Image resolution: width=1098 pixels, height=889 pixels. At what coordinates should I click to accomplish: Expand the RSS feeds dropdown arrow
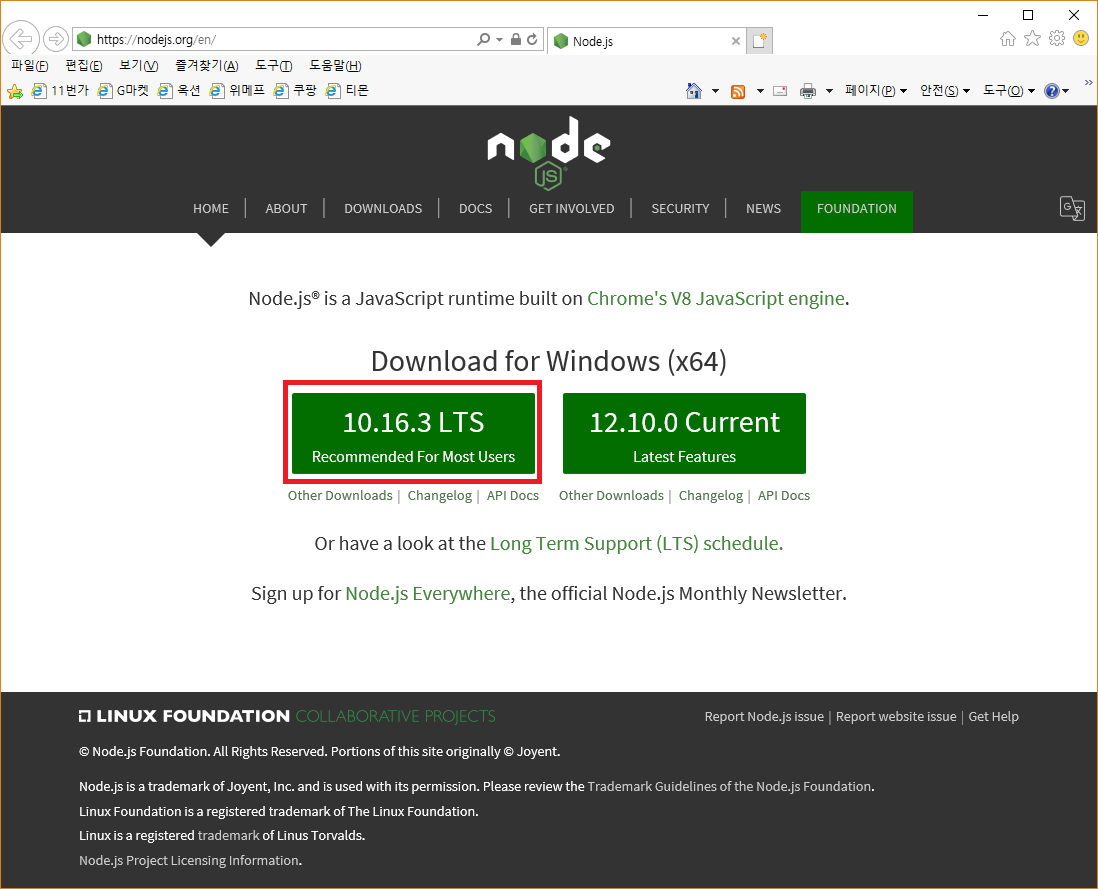tap(760, 91)
